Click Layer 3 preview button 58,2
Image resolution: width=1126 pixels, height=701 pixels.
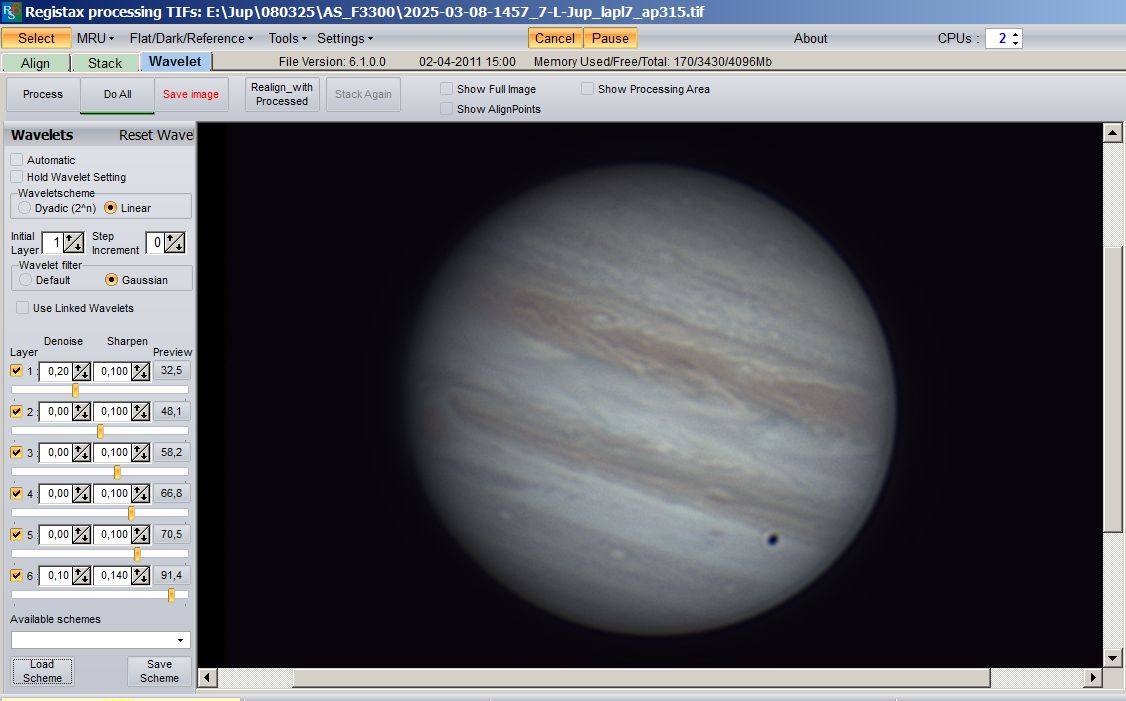pos(171,453)
